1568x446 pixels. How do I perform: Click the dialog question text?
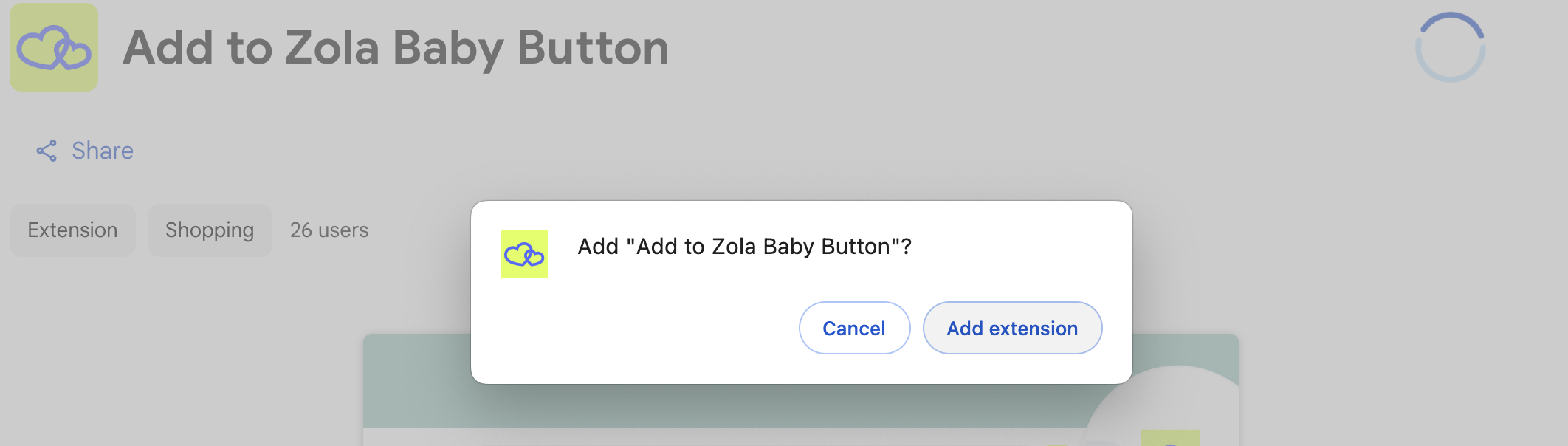[x=744, y=247]
